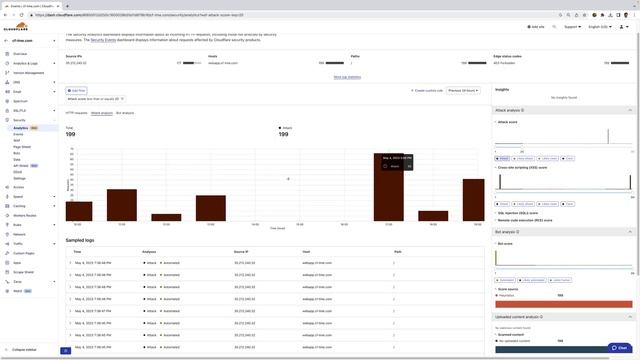Viewport: 640px width, 360px height.
Task: Expand the Remote code execution (RCE) score section
Action: [524, 220]
